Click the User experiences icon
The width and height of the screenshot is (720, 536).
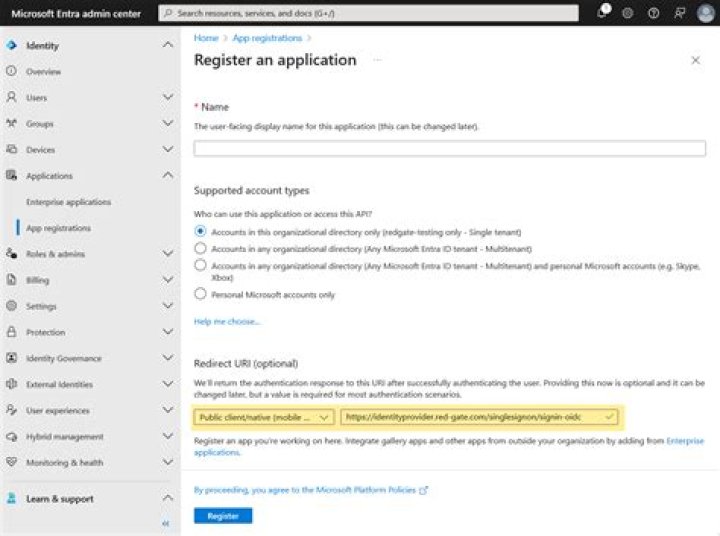point(11,410)
